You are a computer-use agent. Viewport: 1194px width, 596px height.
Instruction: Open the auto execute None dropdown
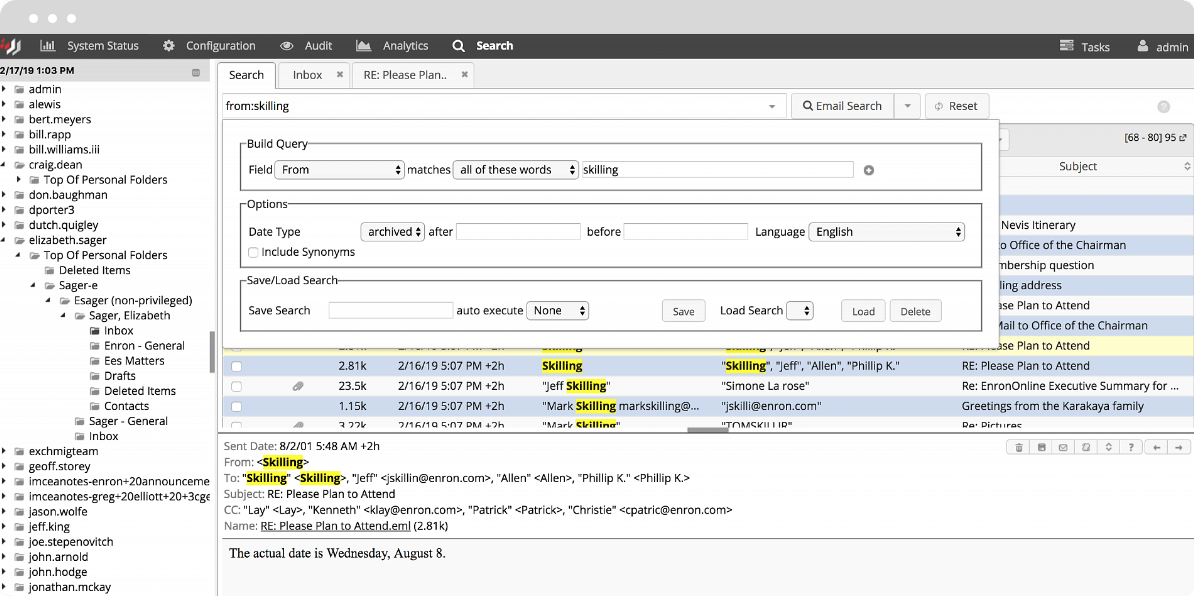pyautogui.click(x=557, y=310)
